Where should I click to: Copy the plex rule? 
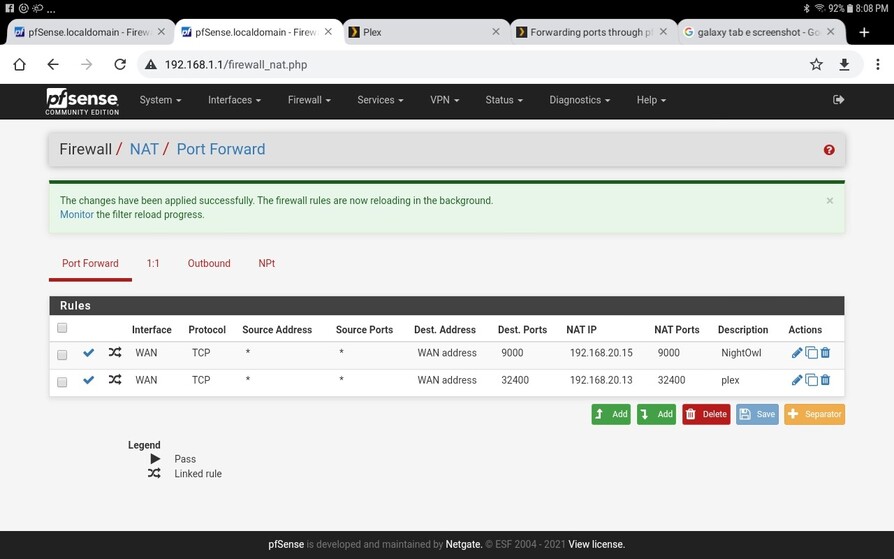(811, 380)
